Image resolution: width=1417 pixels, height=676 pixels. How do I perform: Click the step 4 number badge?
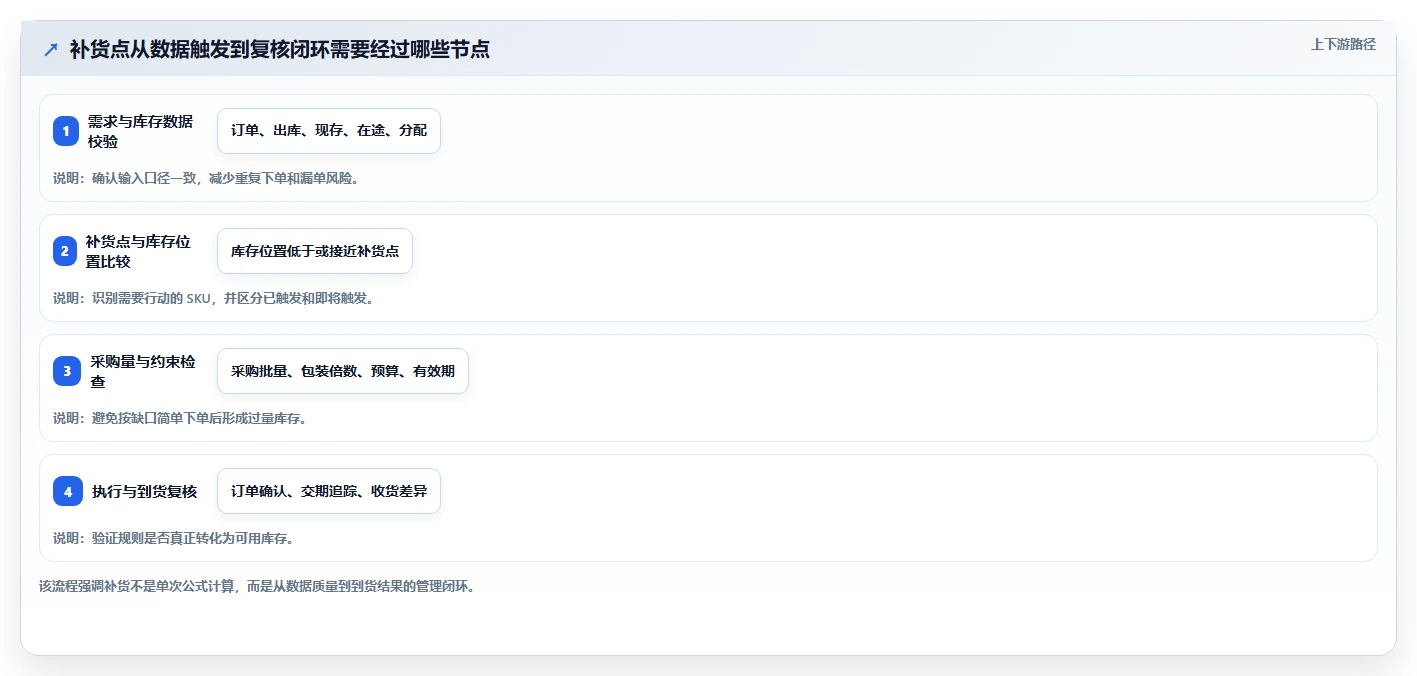68,491
